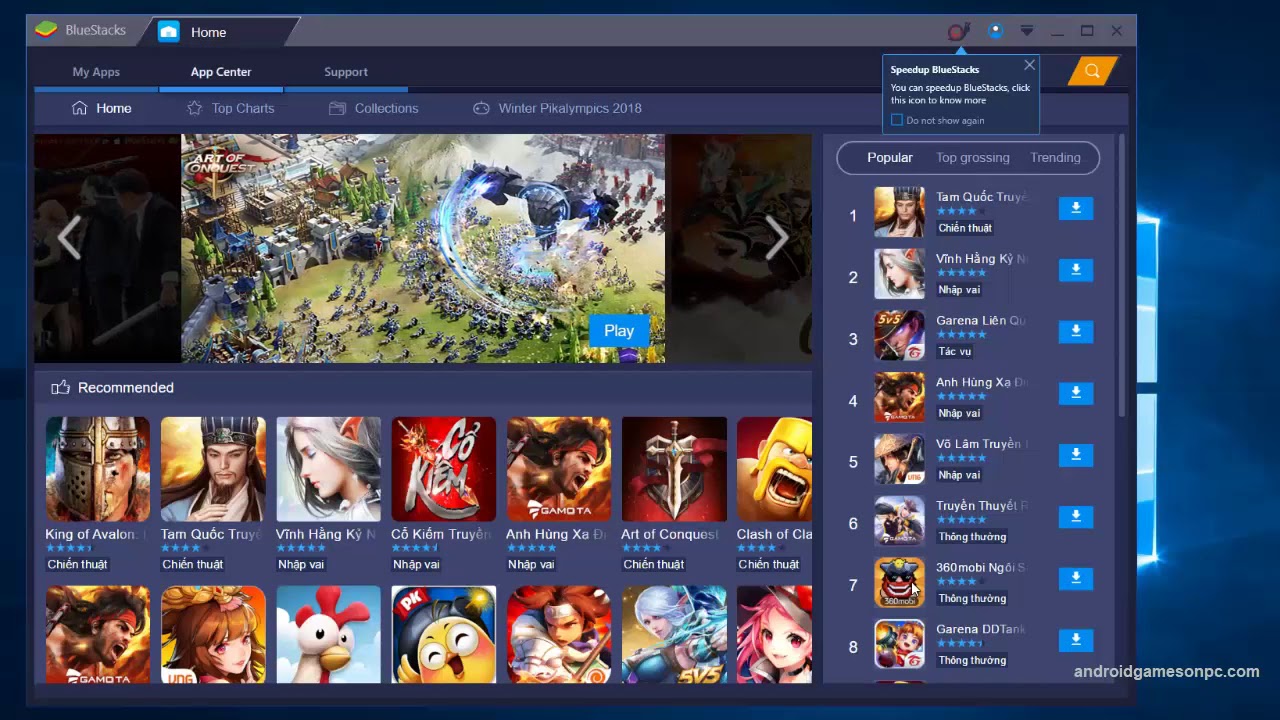Open the title bar dropdown arrow menu
The height and width of the screenshot is (720, 1280).
tap(1026, 31)
